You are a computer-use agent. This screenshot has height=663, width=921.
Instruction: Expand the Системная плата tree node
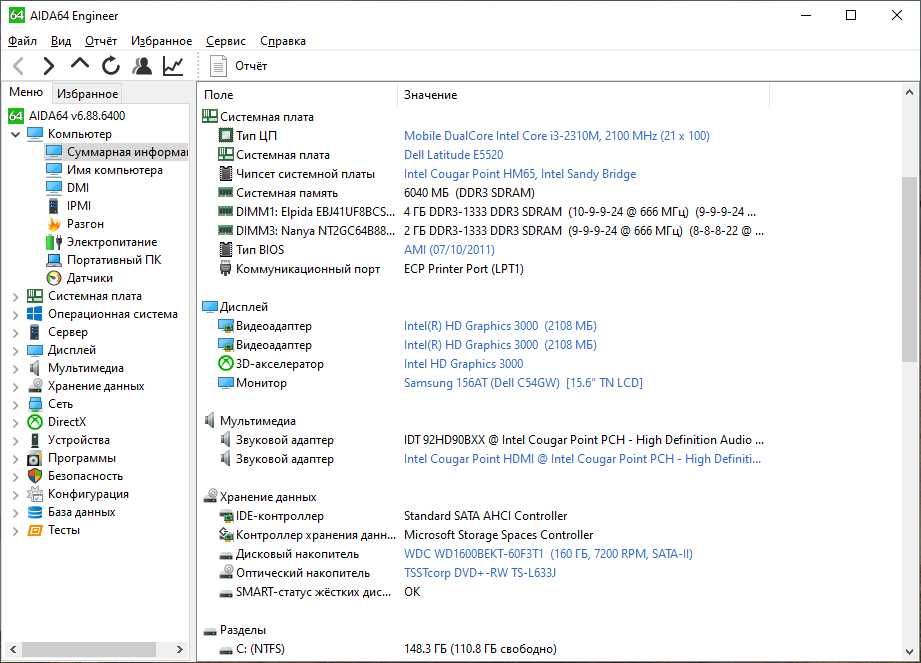(16, 297)
